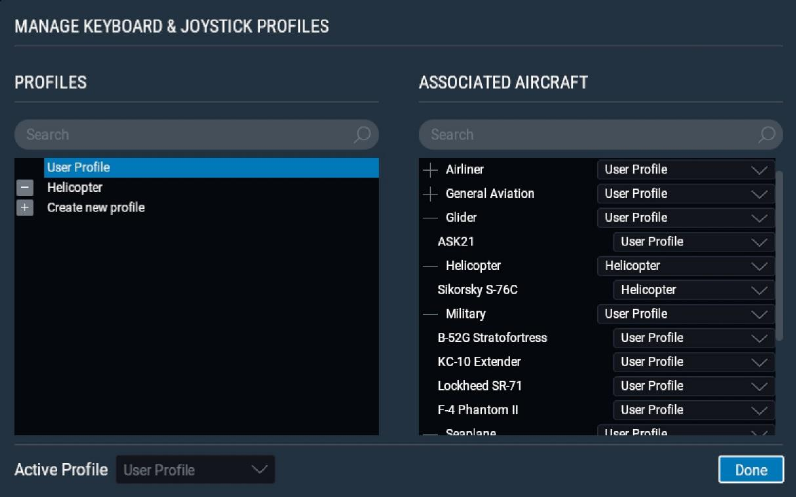Expand the Airliner category
Screen dimensions: 796x497
pyautogui.click(x=431, y=170)
